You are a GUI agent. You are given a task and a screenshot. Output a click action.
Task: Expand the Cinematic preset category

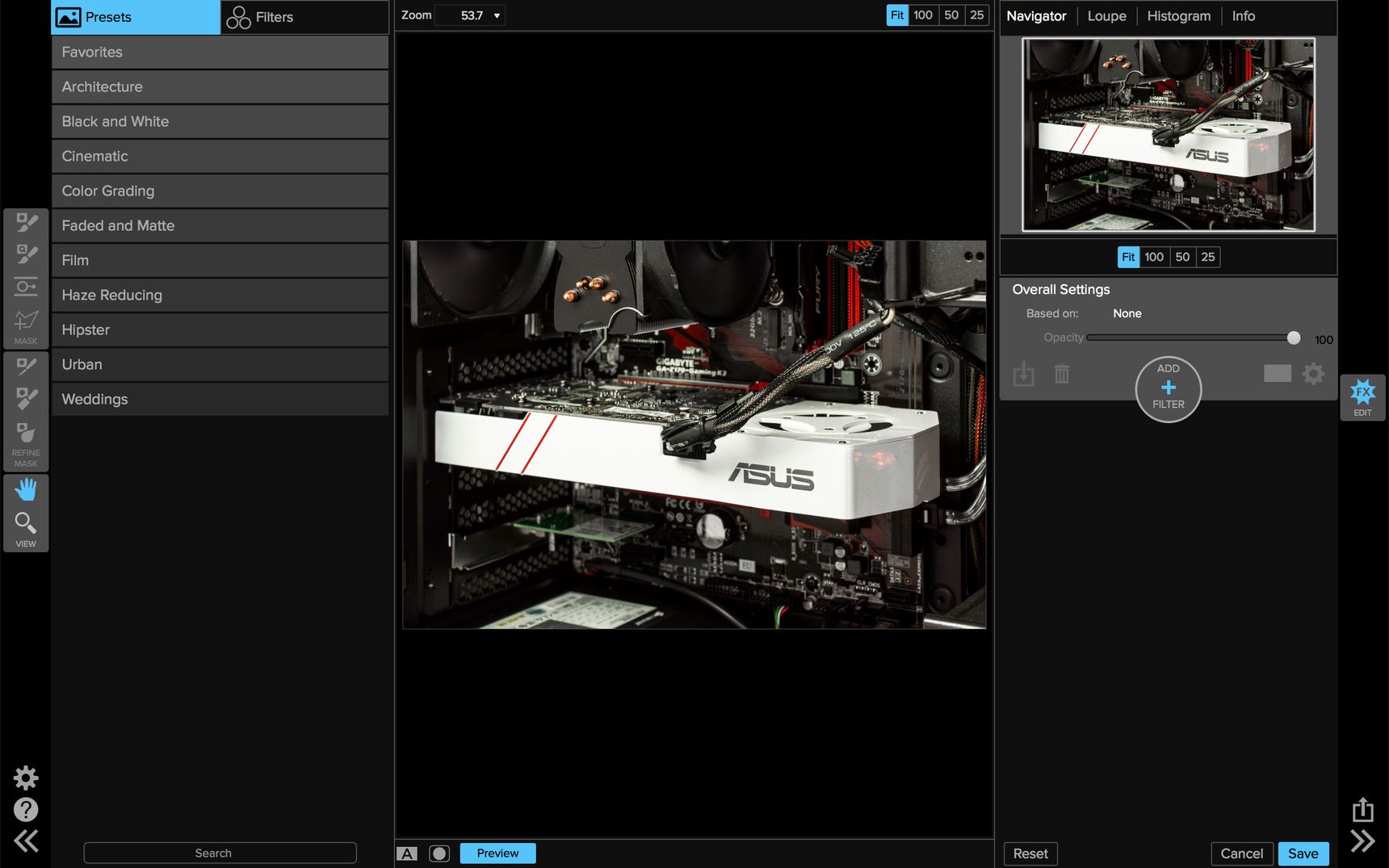[x=220, y=156]
